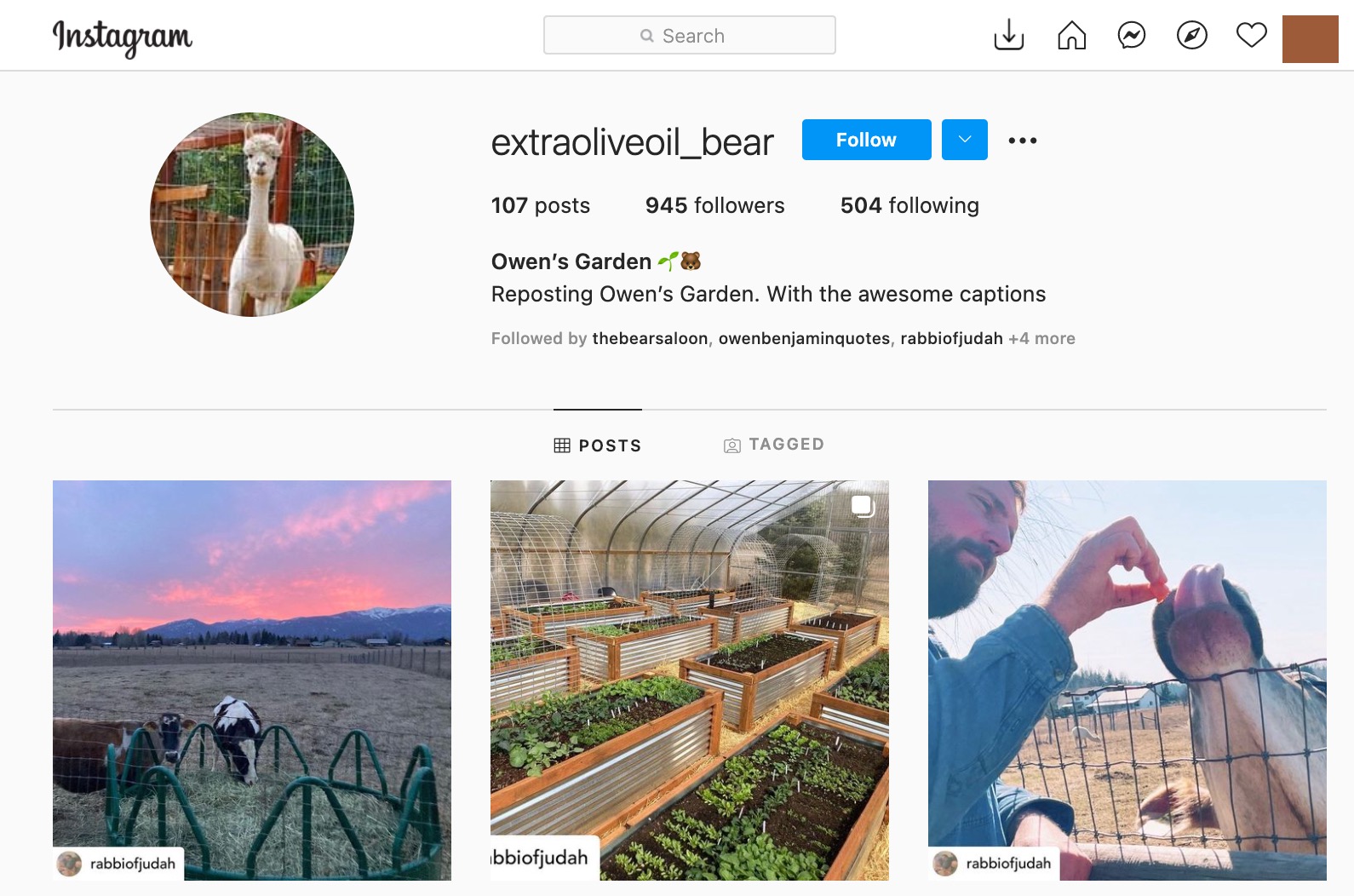Open your account avatar menu
The image size is (1354, 896).
click(x=1310, y=39)
